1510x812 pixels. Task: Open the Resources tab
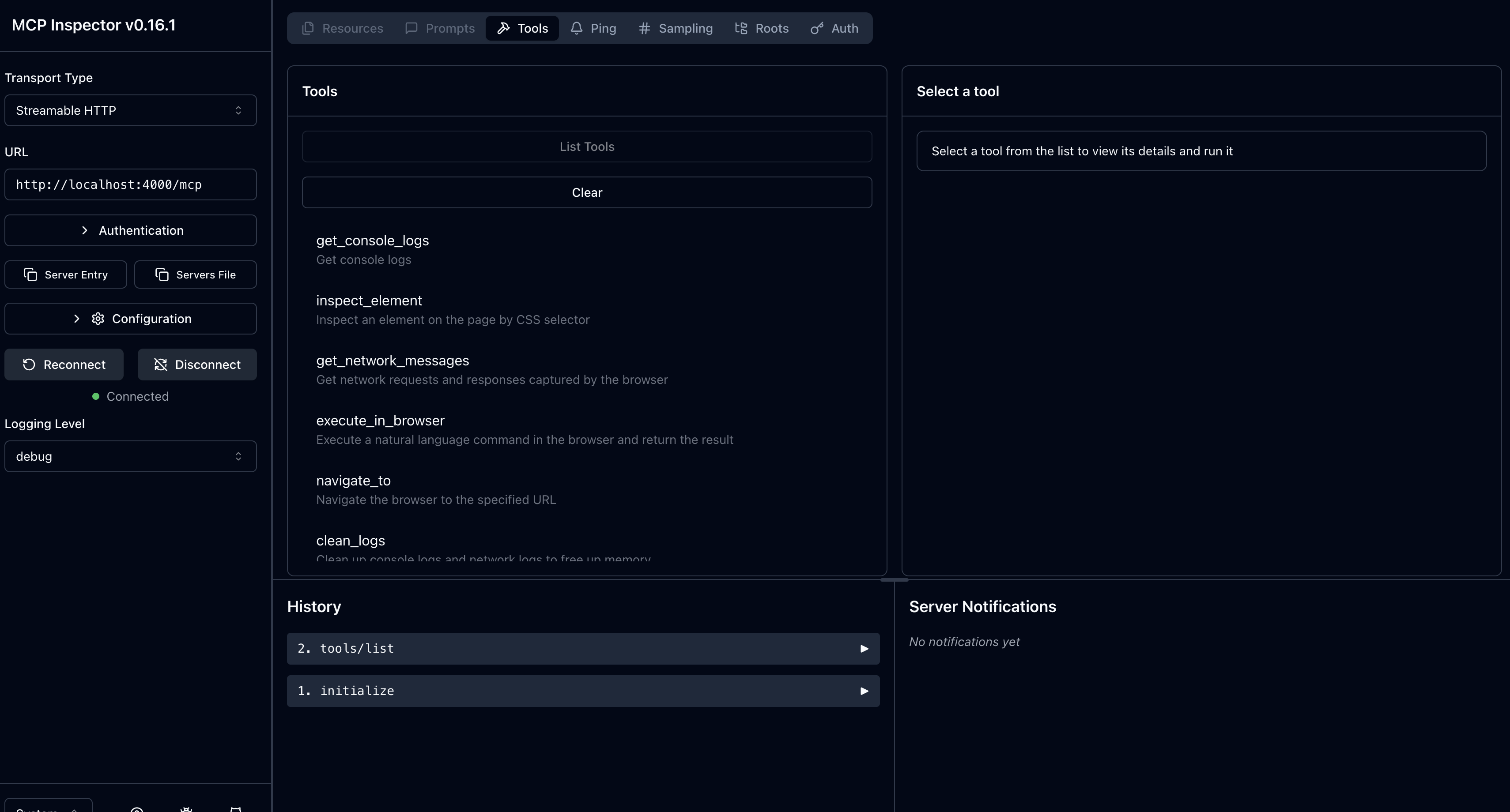point(342,28)
